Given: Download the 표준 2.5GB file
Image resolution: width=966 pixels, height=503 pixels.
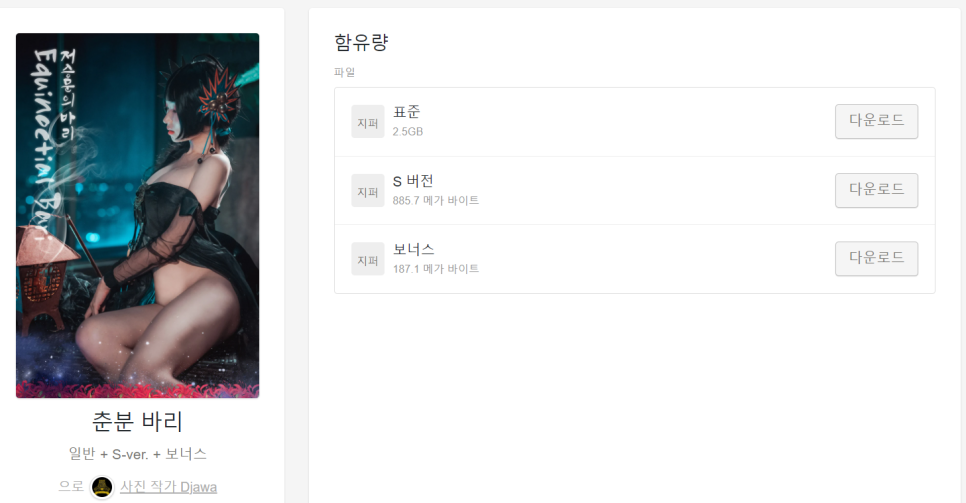Looking at the screenshot, I should point(876,121).
